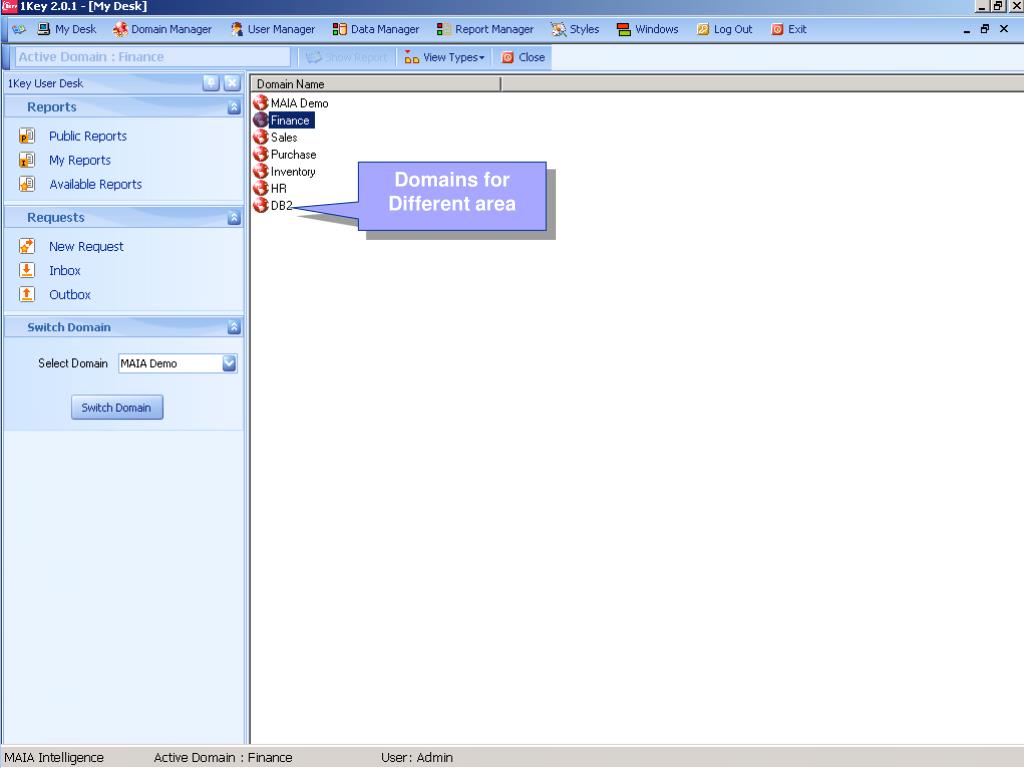Collapse the Switch Domain panel section
This screenshot has width=1024, height=768.
233,327
